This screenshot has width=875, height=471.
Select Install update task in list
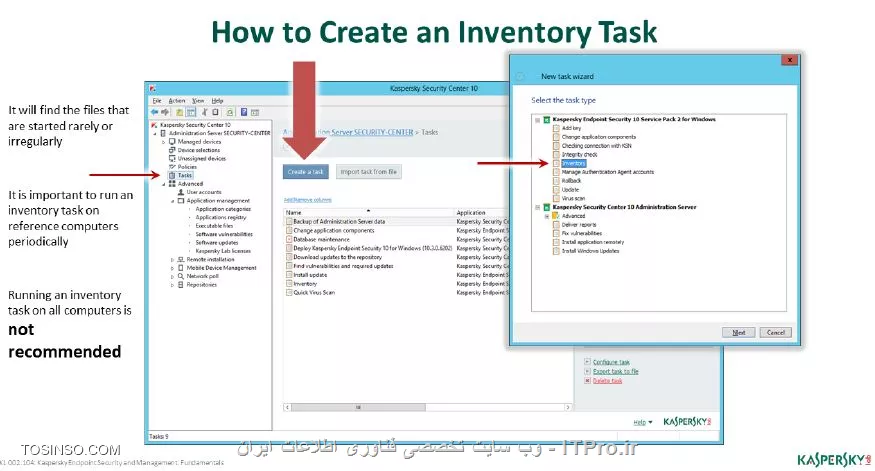click(x=310, y=275)
